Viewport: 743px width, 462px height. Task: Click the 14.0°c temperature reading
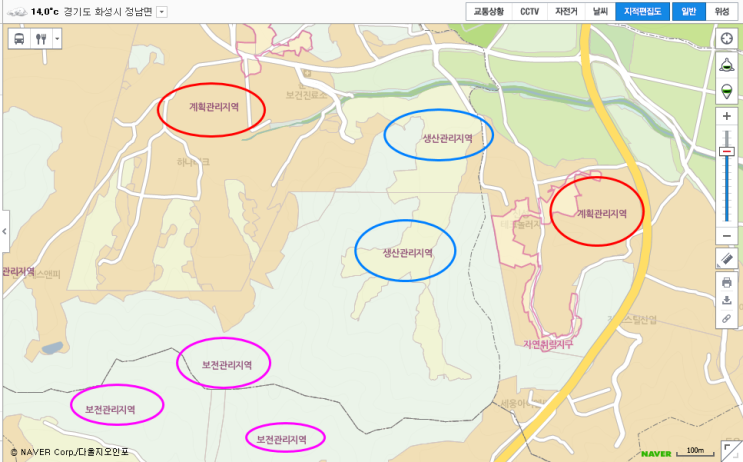[45, 12]
